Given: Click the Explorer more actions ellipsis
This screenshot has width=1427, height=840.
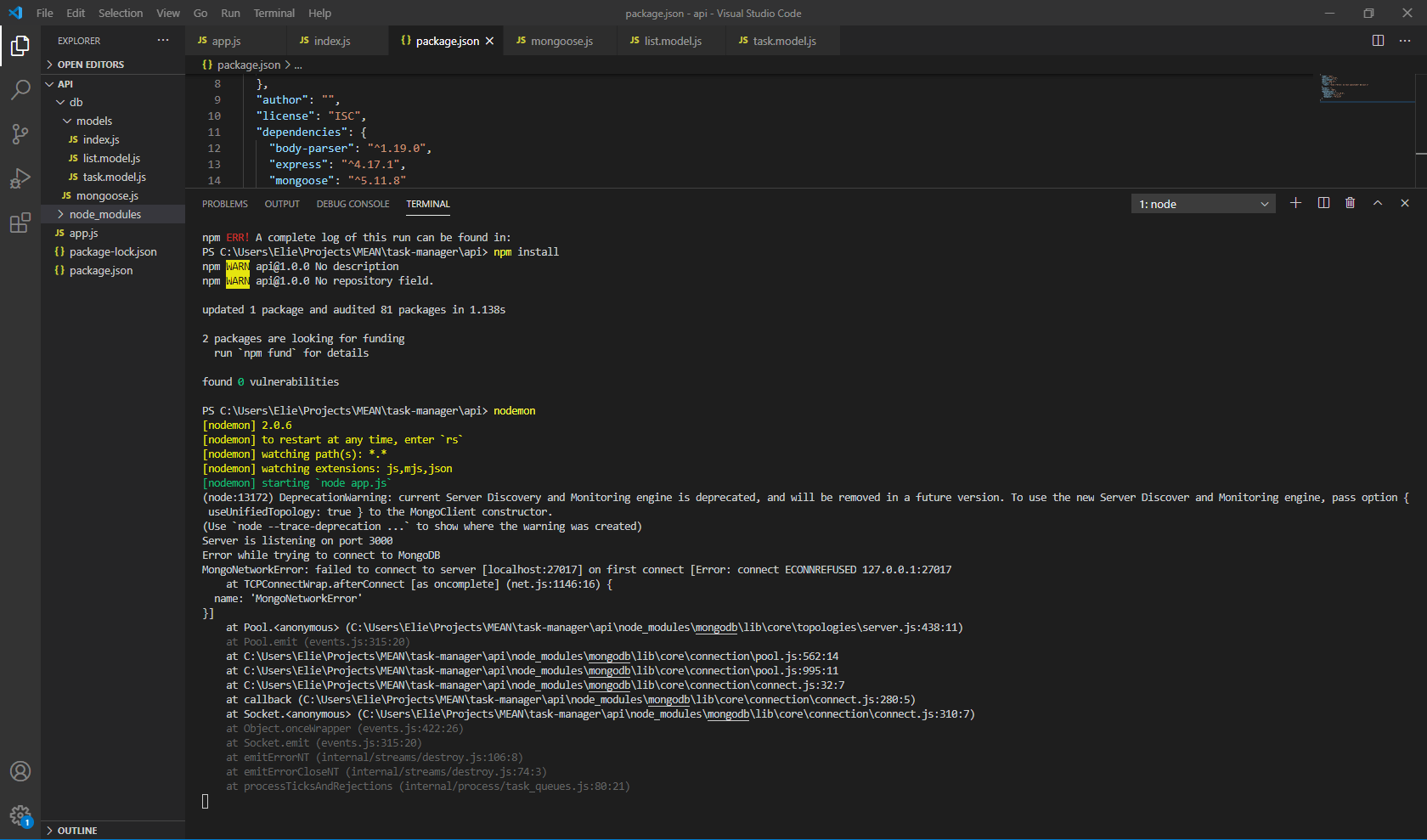Looking at the screenshot, I should 163,41.
